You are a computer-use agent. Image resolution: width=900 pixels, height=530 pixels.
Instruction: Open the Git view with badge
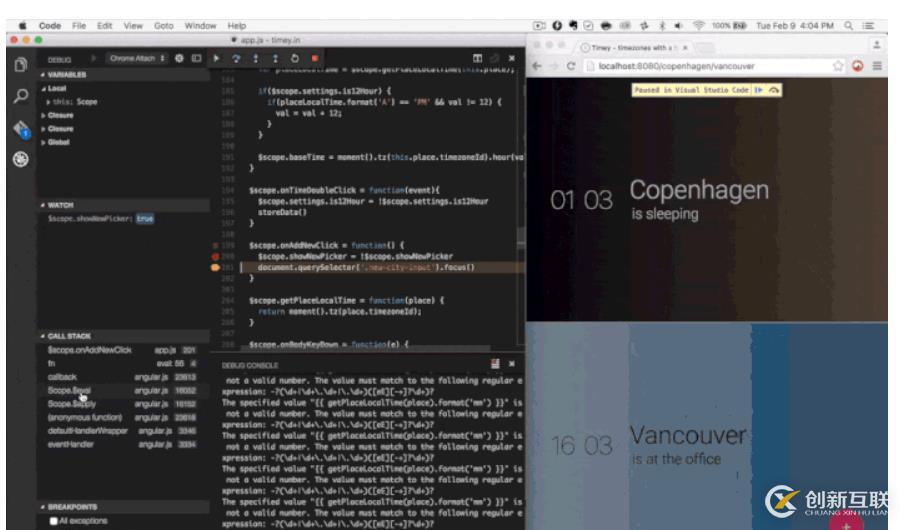pyautogui.click(x=21, y=129)
